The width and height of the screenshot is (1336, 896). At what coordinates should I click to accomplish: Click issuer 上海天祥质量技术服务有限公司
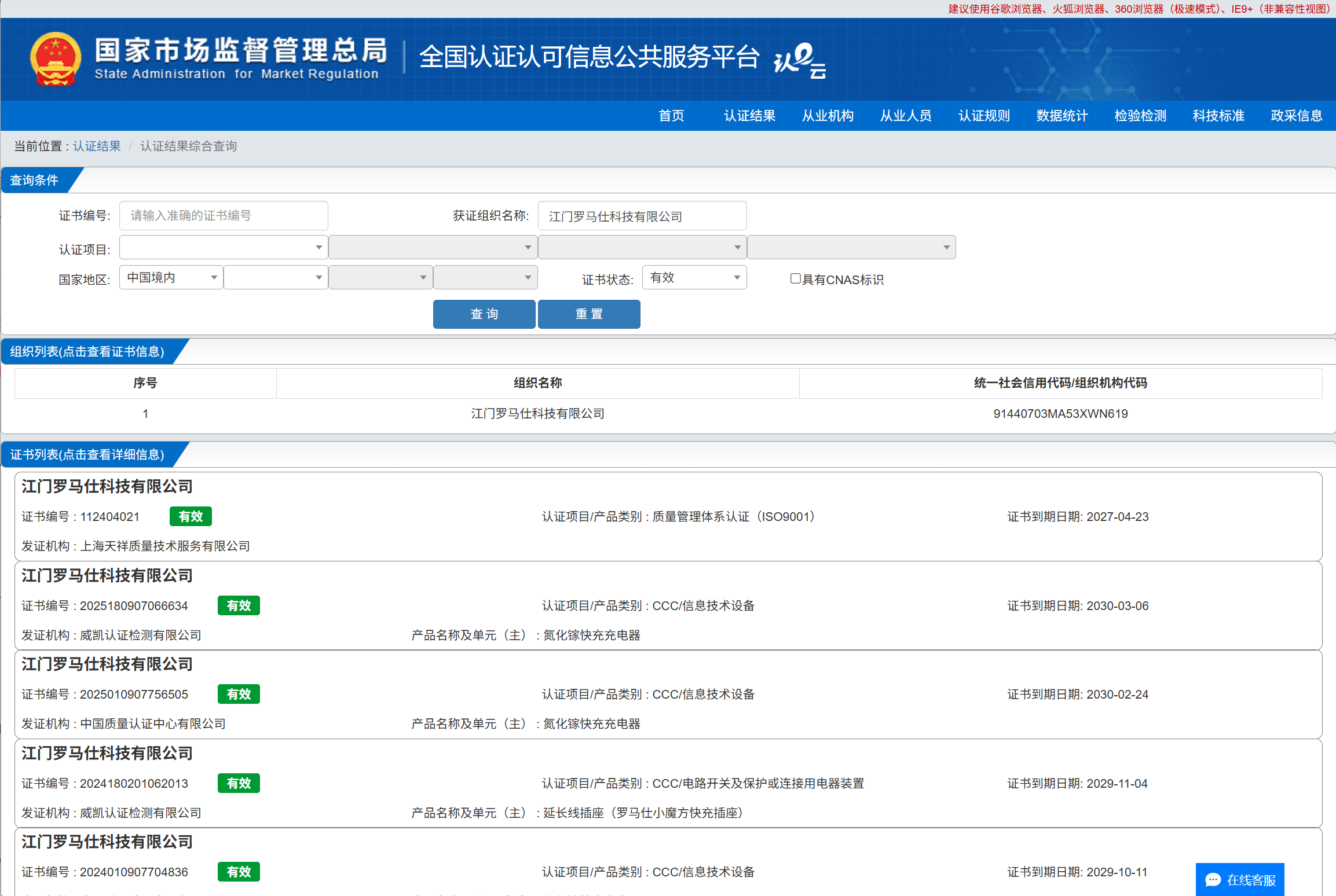164,546
